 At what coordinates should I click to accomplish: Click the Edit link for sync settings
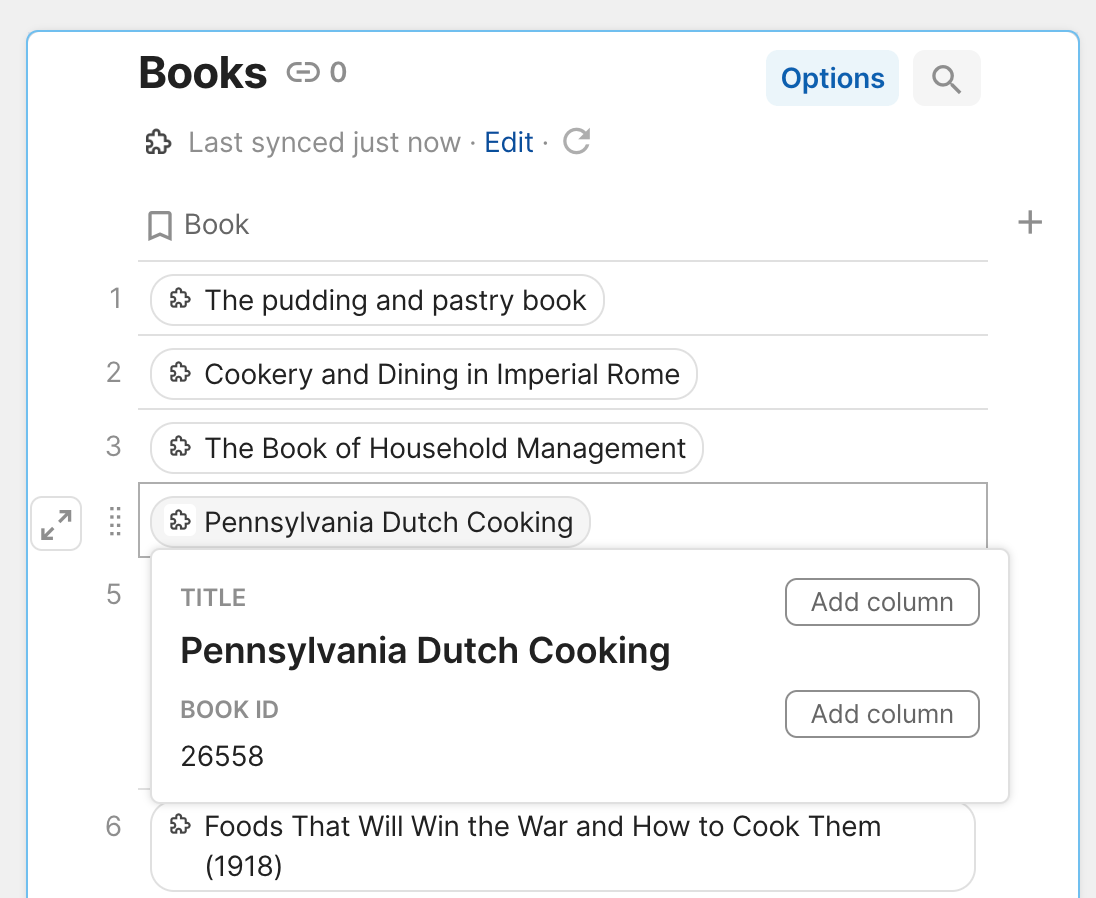coord(509,142)
